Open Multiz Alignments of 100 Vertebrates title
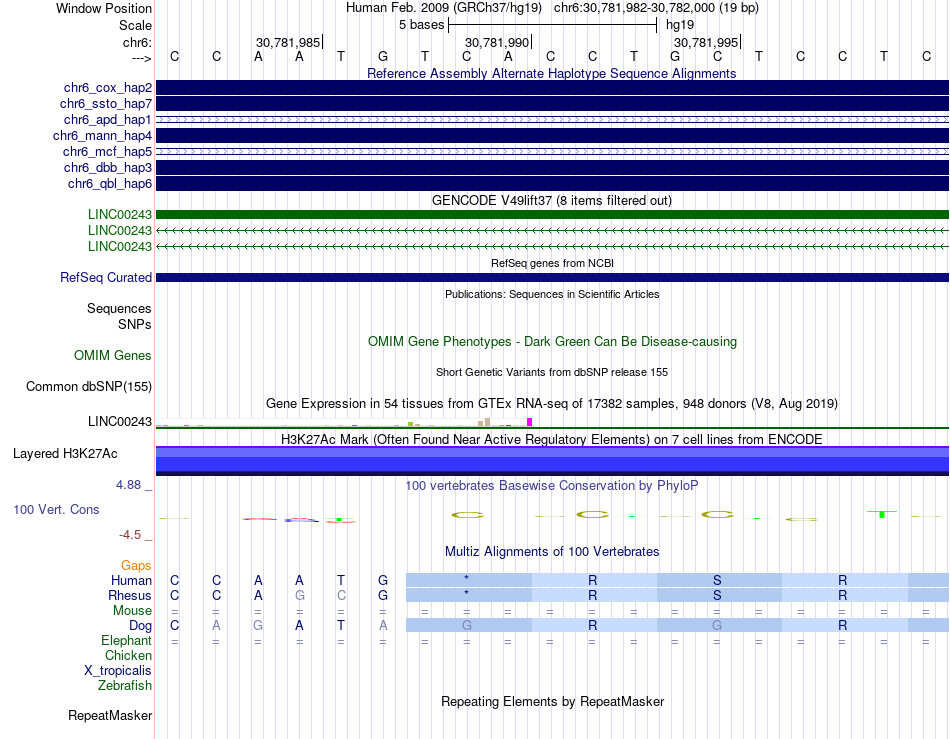The height and width of the screenshot is (739, 950). pos(552,552)
